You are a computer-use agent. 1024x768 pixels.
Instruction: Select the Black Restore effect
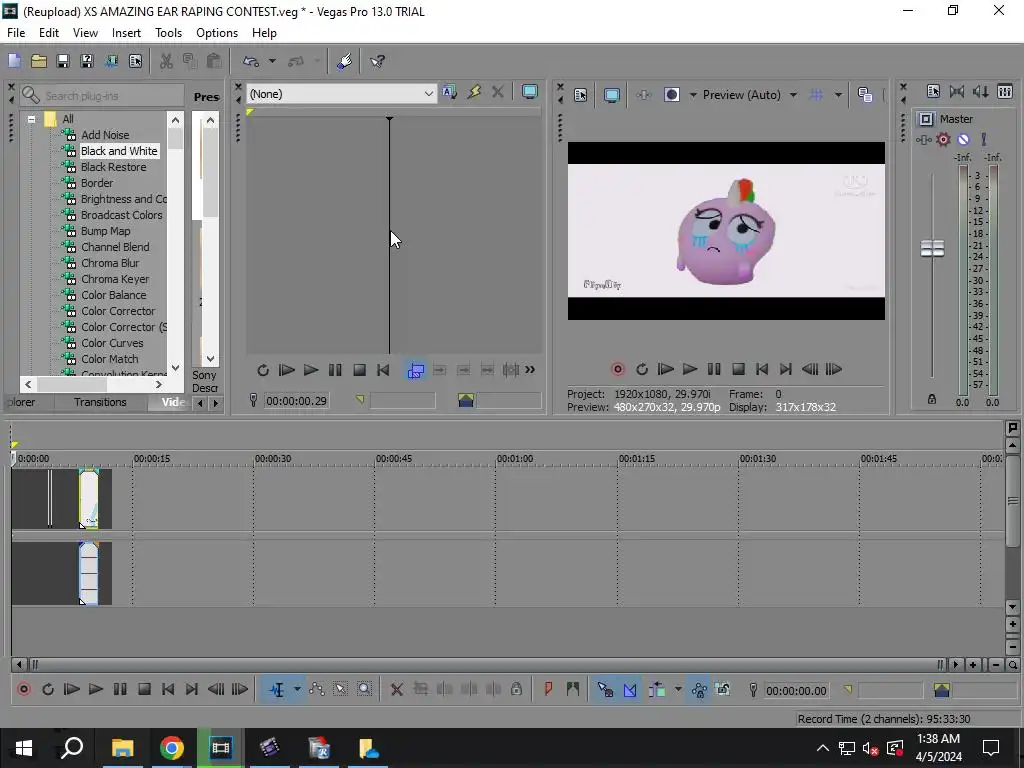[113, 167]
